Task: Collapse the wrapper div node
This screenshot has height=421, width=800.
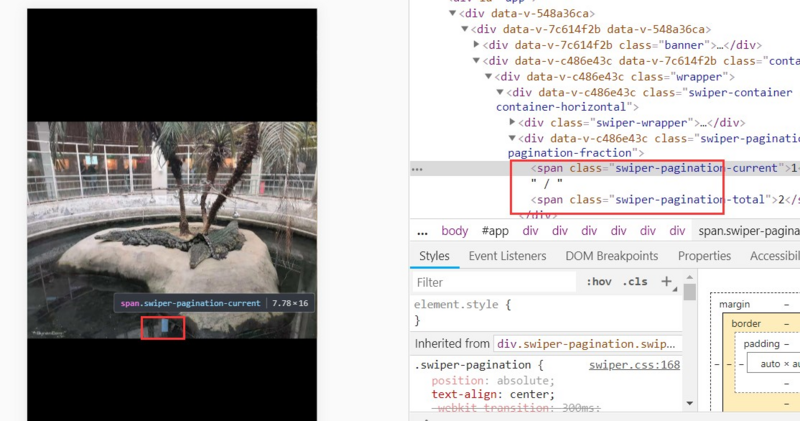Action: point(488,77)
